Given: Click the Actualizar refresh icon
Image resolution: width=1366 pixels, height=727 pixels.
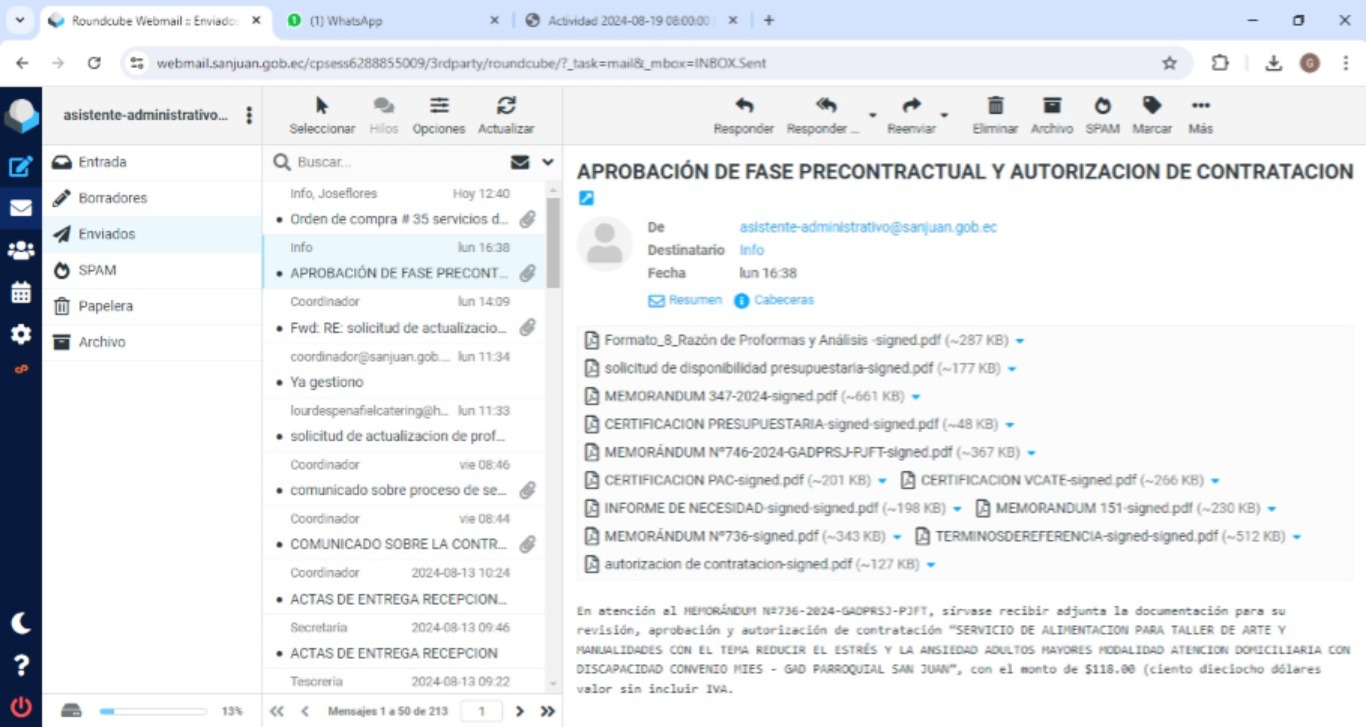Looking at the screenshot, I should 506,106.
